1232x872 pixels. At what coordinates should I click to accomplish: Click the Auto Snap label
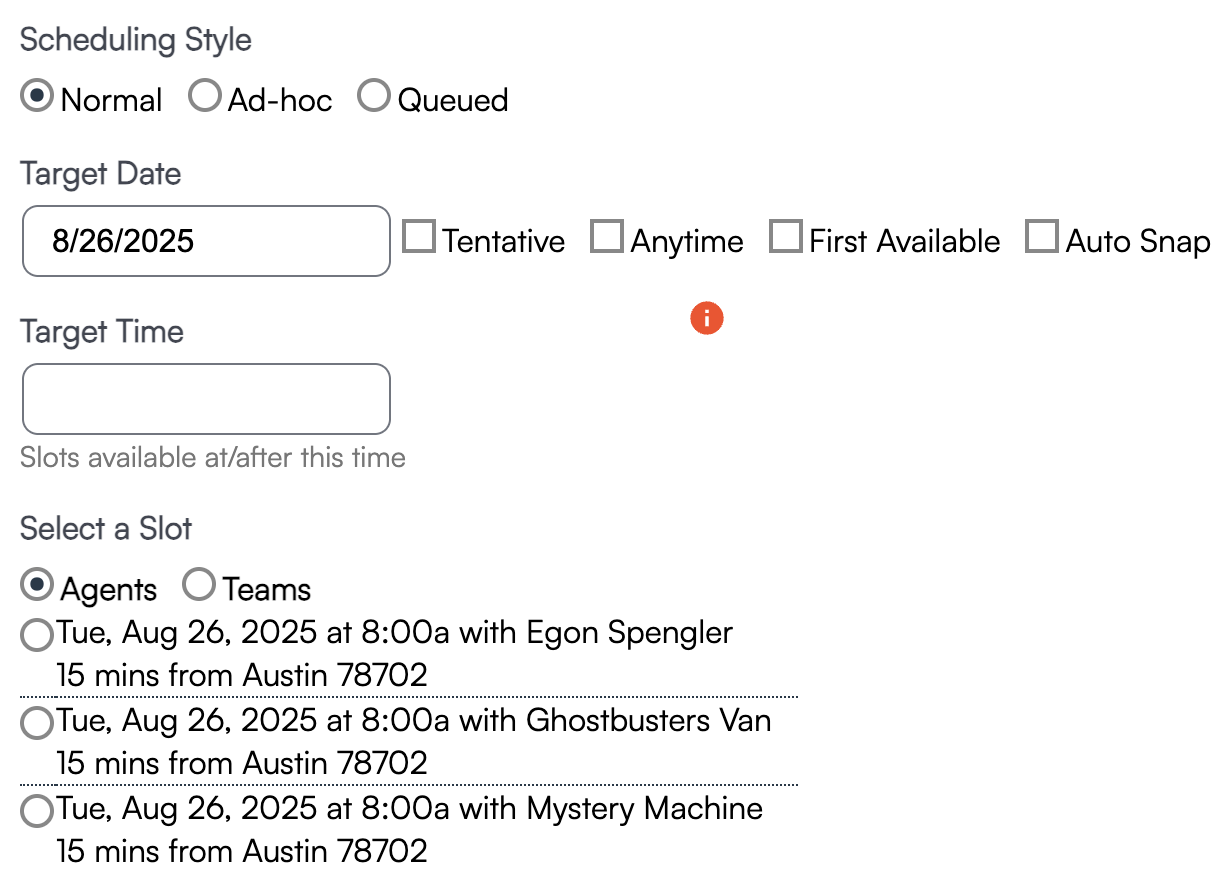(1137, 242)
